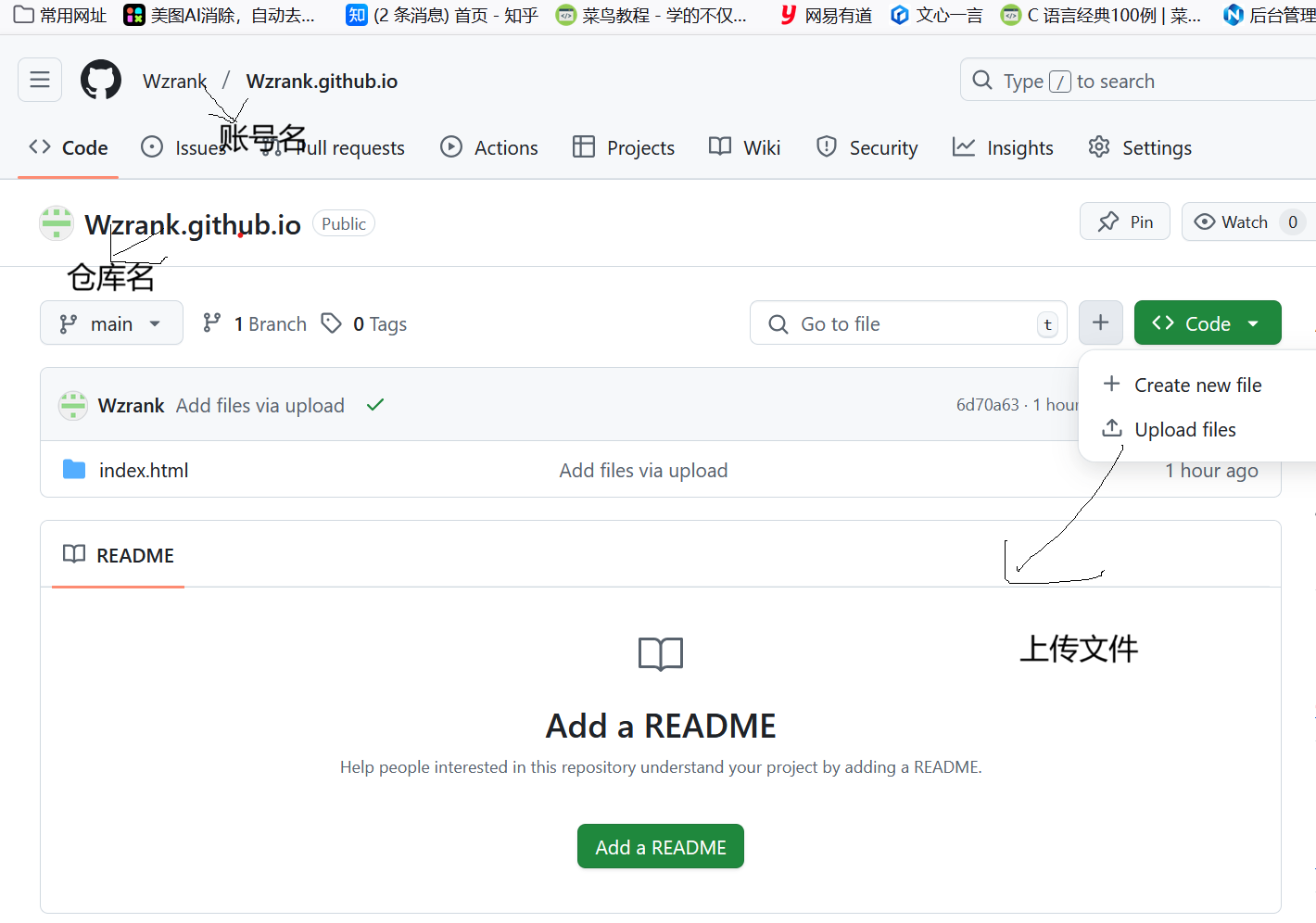Switch to the Code tab
Screen dimensions: 1316x923
(x=69, y=147)
